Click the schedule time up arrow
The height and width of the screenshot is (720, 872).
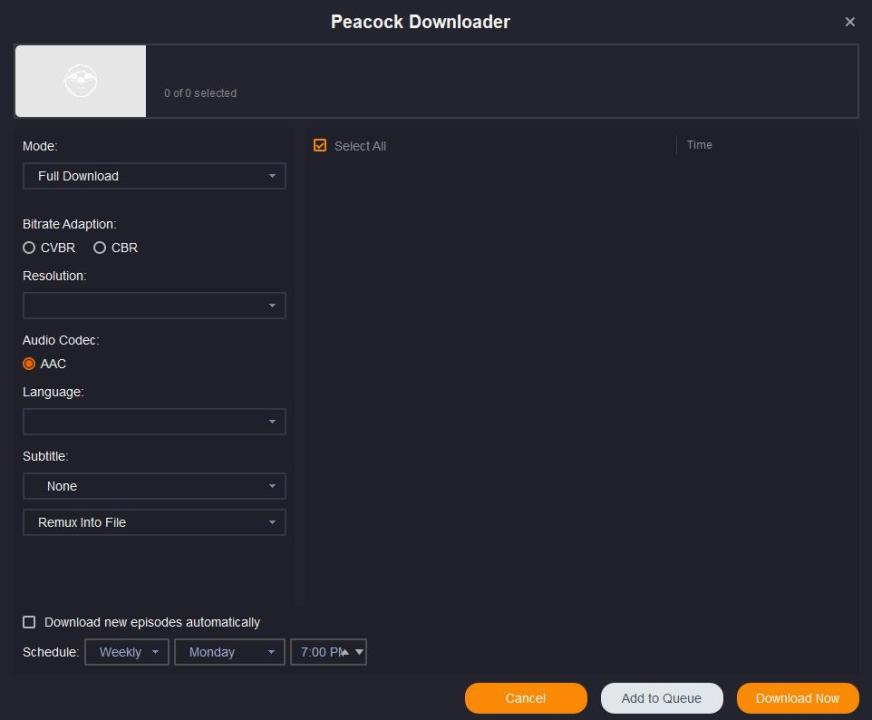click(x=345, y=652)
